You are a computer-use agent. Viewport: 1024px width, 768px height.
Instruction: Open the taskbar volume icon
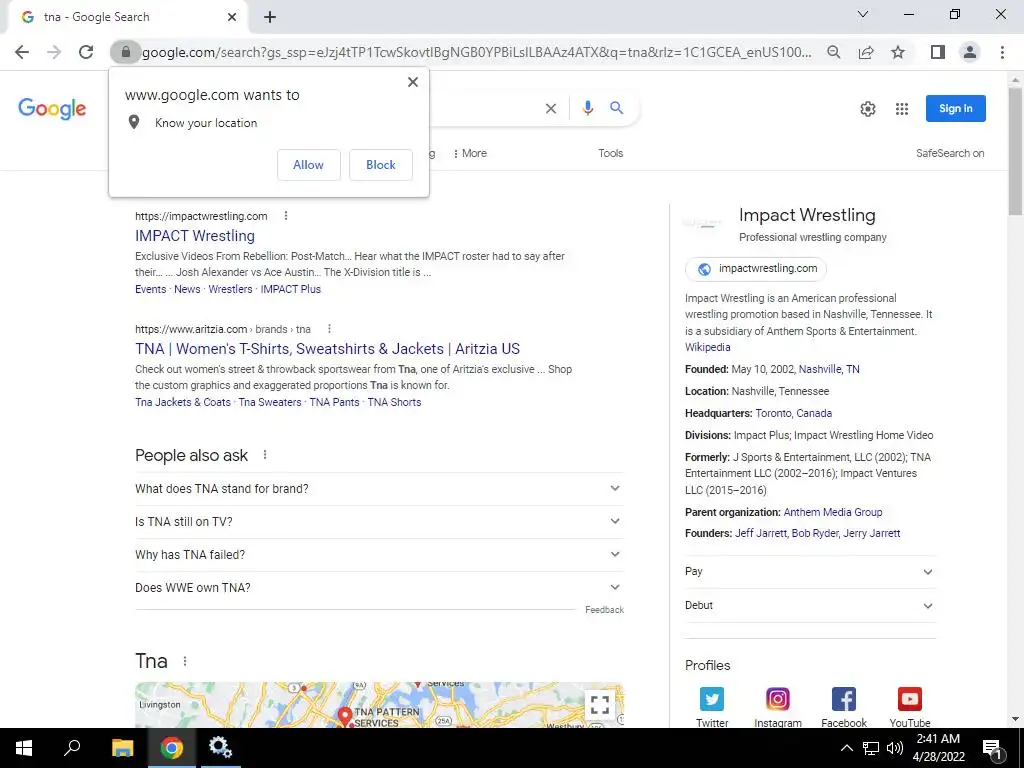tap(895, 748)
